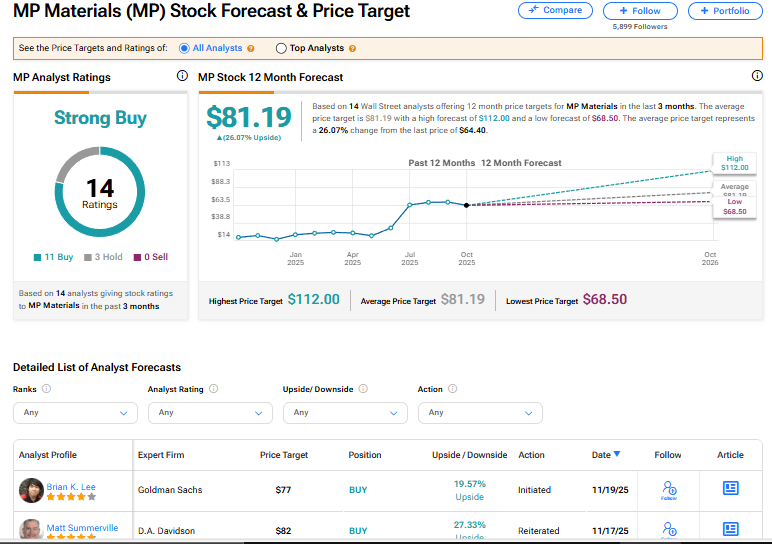Open Brian K. Lee analyst profile link
772x544 pixels.
pyautogui.click(x=71, y=487)
